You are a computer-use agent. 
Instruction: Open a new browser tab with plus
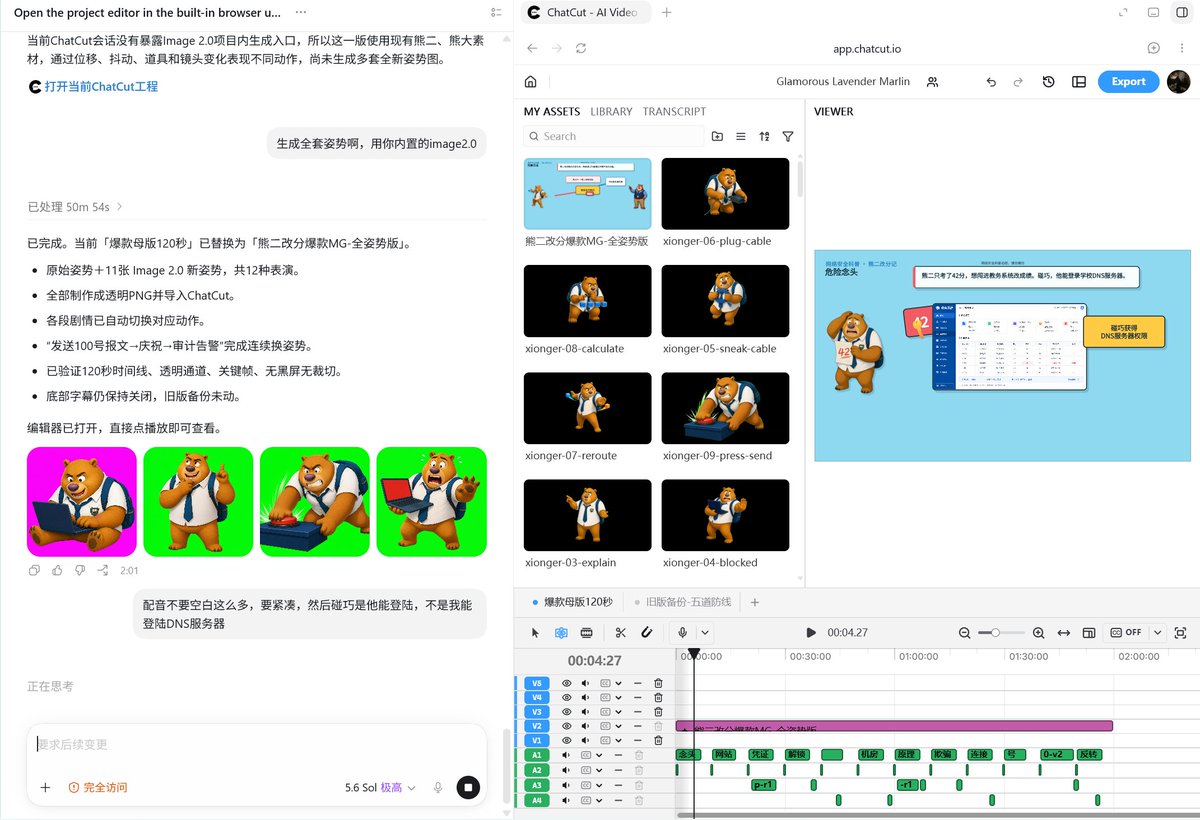(x=667, y=13)
